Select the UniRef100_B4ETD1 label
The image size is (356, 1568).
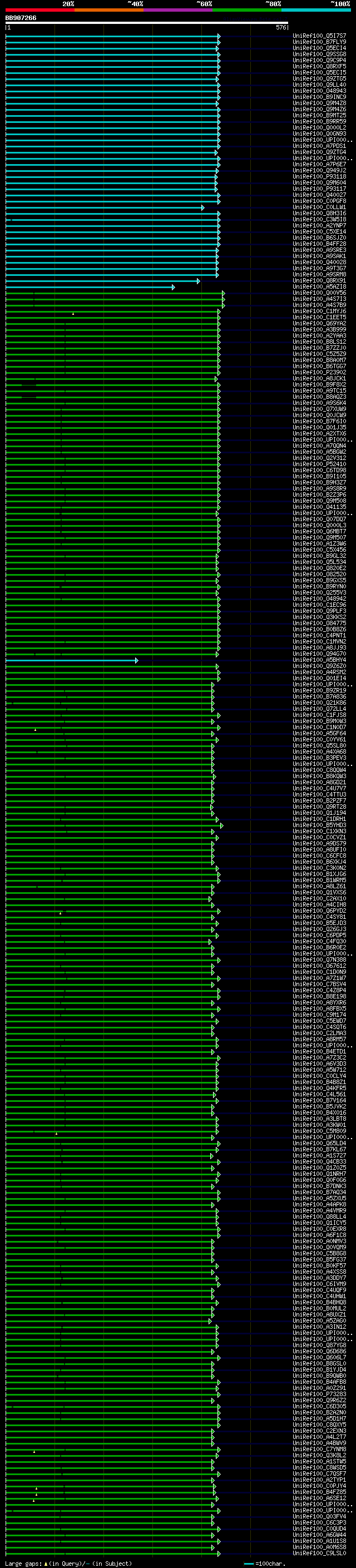point(319,1051)
